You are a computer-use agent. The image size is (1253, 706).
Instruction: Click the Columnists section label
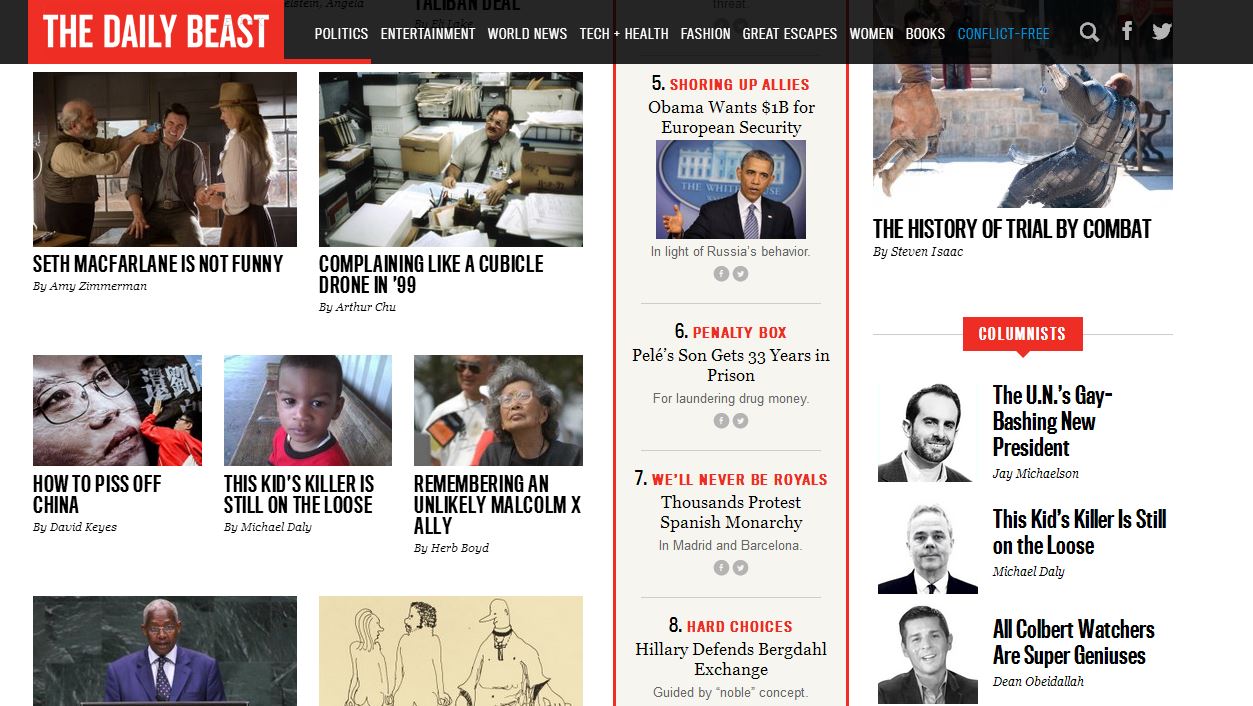click(1022, 334)
